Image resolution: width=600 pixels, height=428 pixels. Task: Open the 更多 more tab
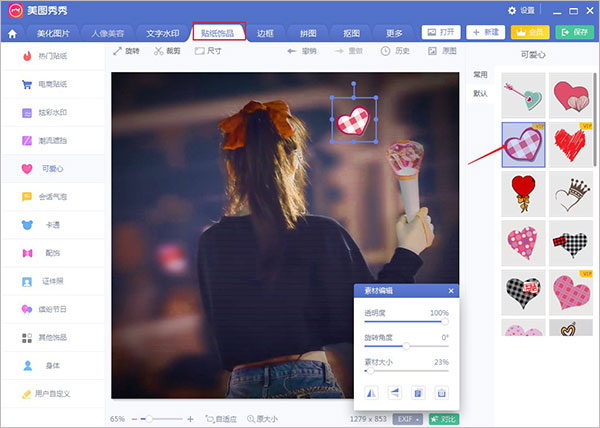click(x=394, y=33)
